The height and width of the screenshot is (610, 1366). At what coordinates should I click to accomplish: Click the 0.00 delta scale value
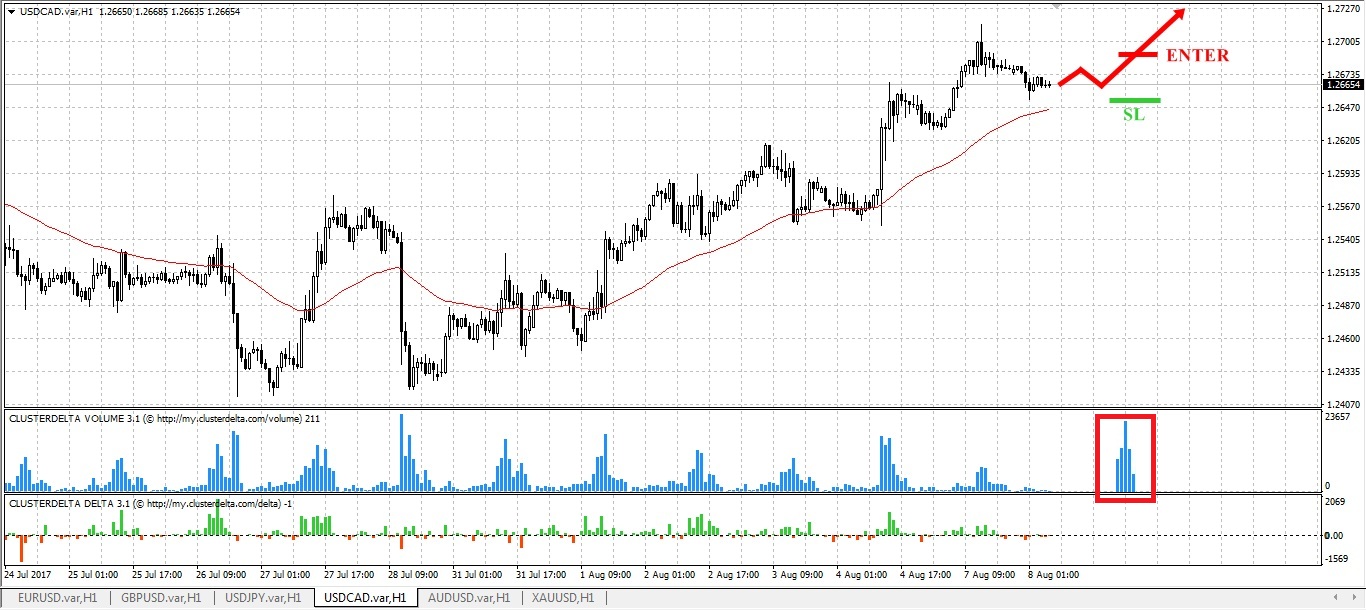click(1335, 536)
